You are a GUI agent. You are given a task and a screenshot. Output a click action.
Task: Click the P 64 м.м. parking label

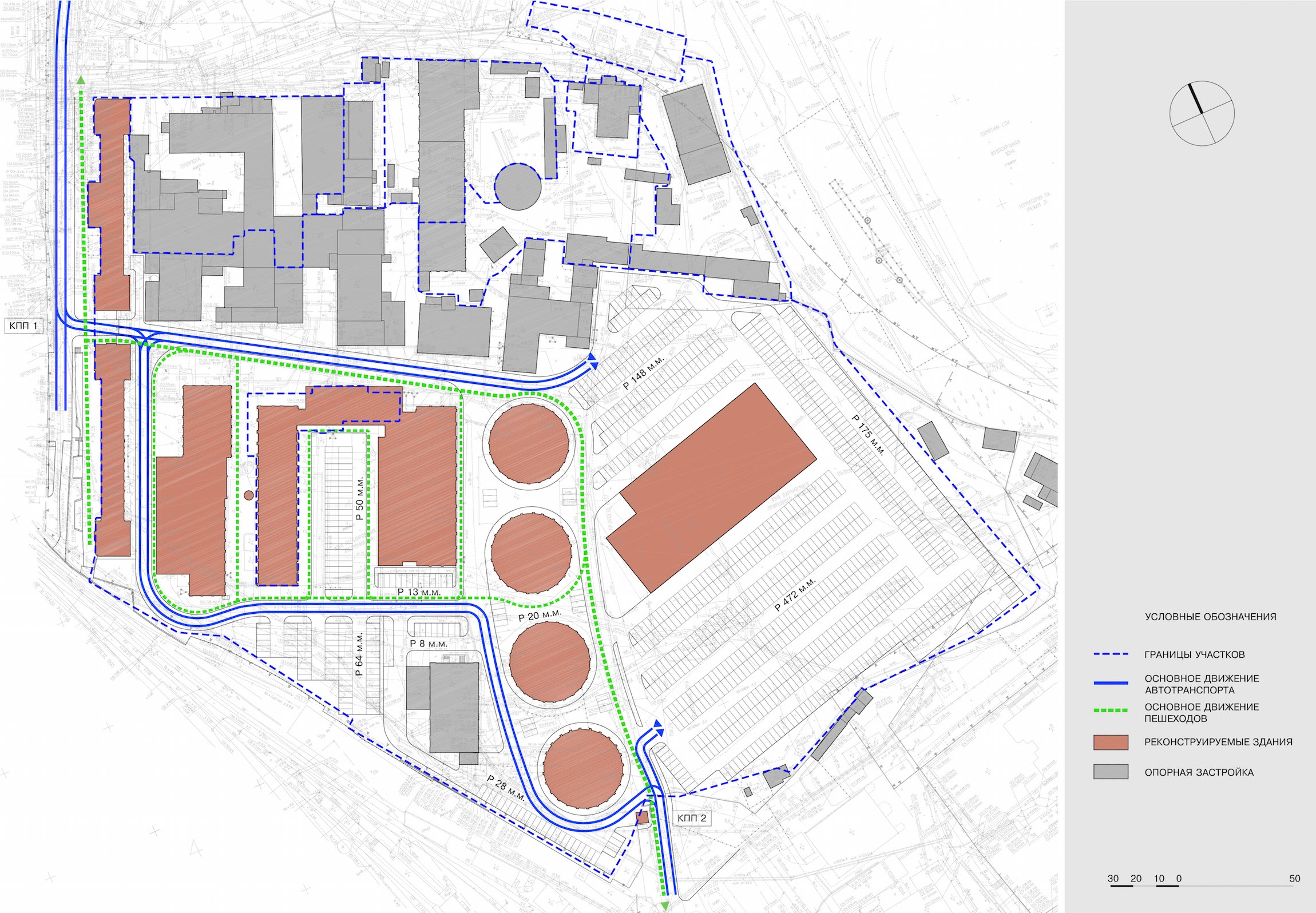coord(359,654)
